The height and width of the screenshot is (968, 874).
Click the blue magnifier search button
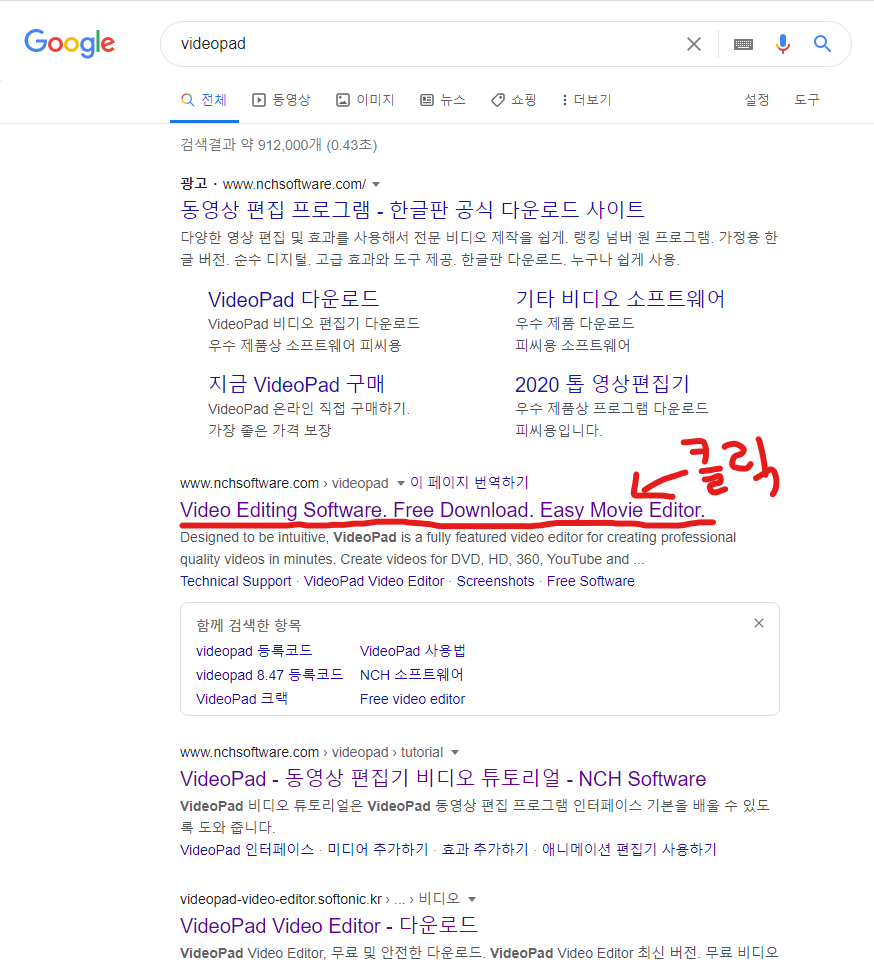point(822,43)
